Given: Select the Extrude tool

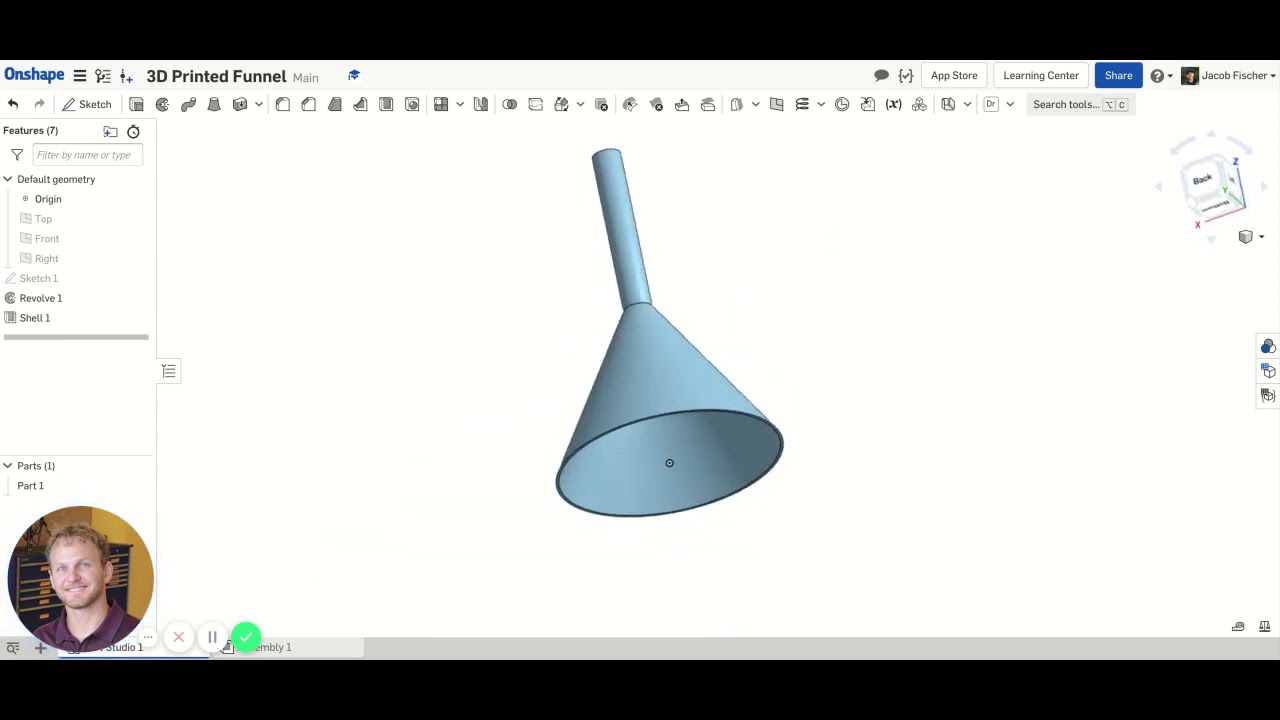Looking at the screenshot, I should click(136, 104).
